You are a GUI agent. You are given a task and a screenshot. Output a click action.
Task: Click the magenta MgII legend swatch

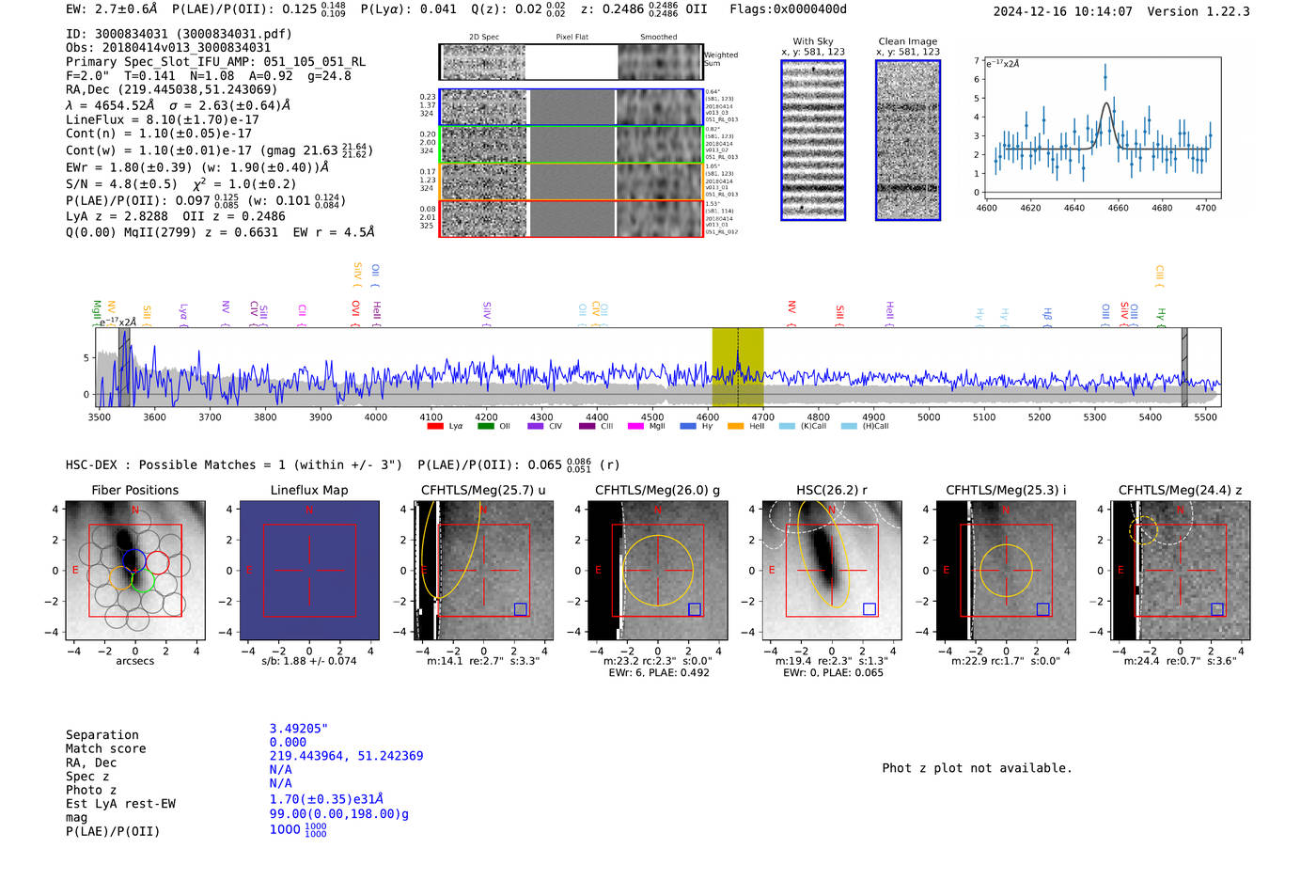pyautogui.click(x=635, y=426)
